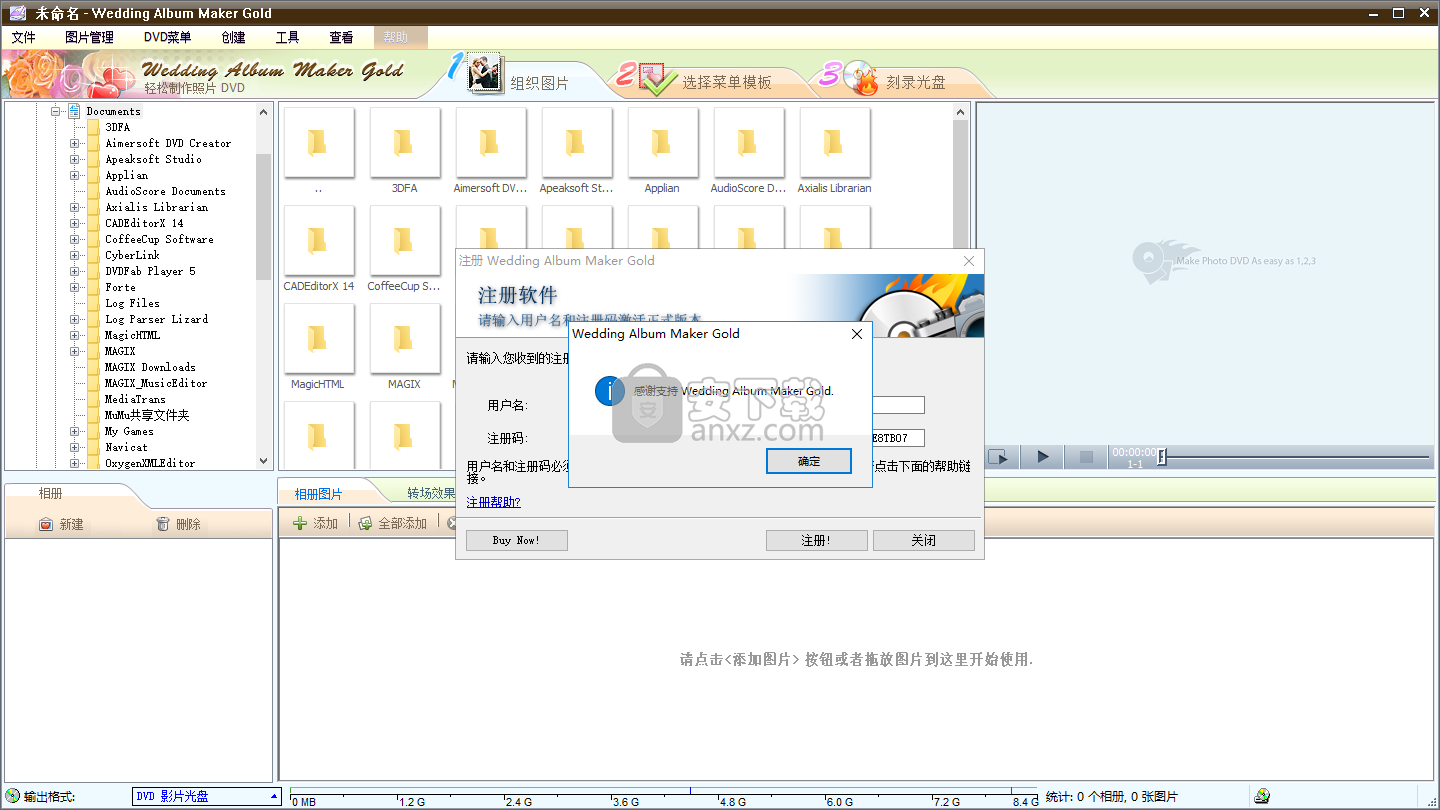Click the 新建 album icon
This screenshot has width=1440, height=810.
(x=45, y=524)
